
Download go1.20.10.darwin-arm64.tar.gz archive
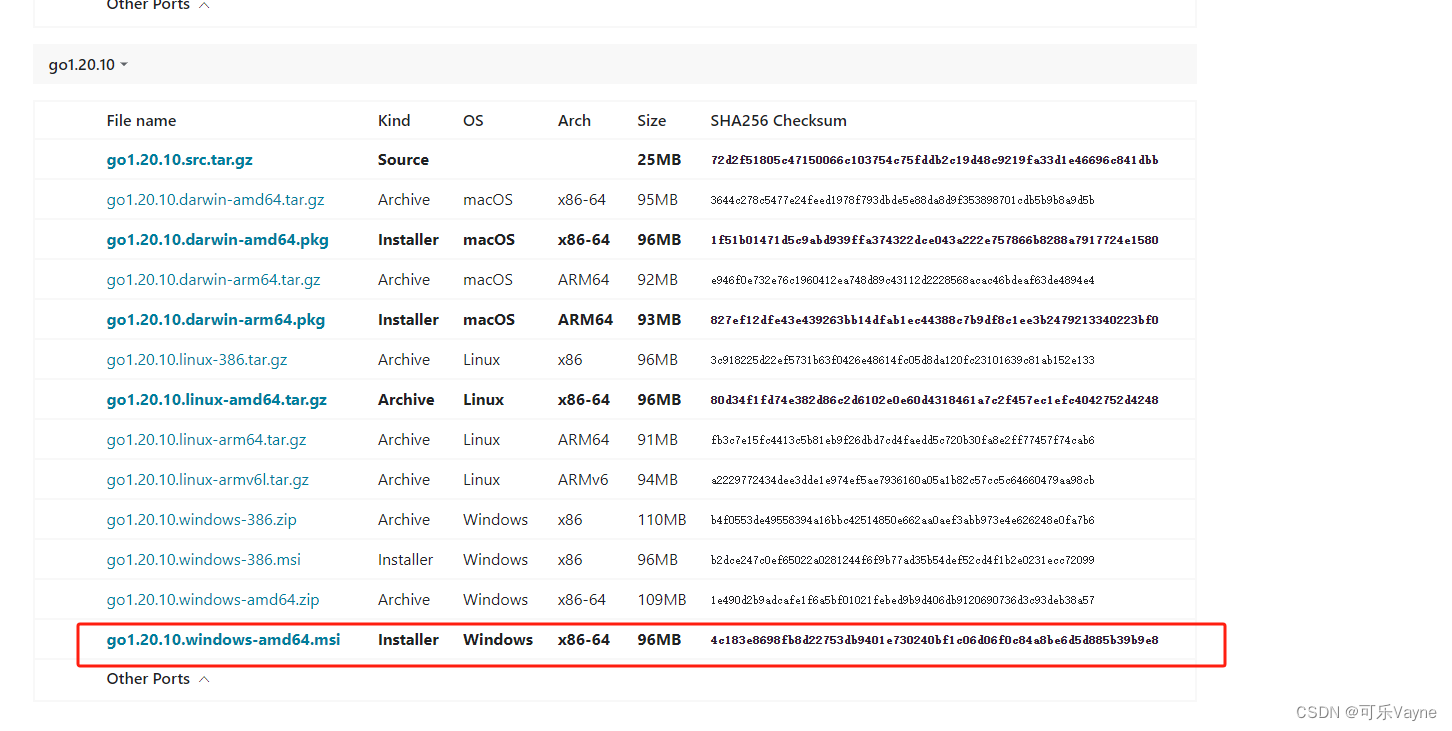tap(213, 280)
